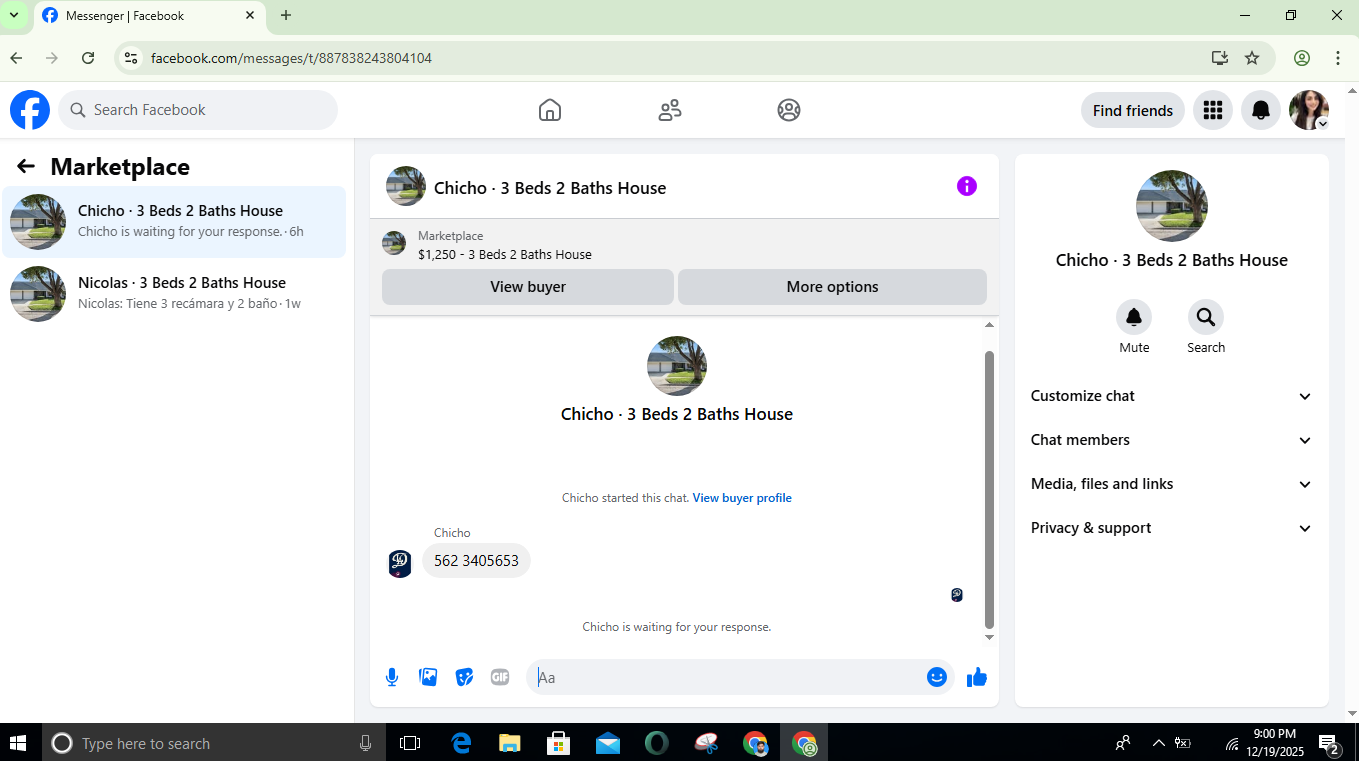This screenshot has height=761, width=1359.
Task: Click Chicho's avatar beside the message
Action: 400,564
